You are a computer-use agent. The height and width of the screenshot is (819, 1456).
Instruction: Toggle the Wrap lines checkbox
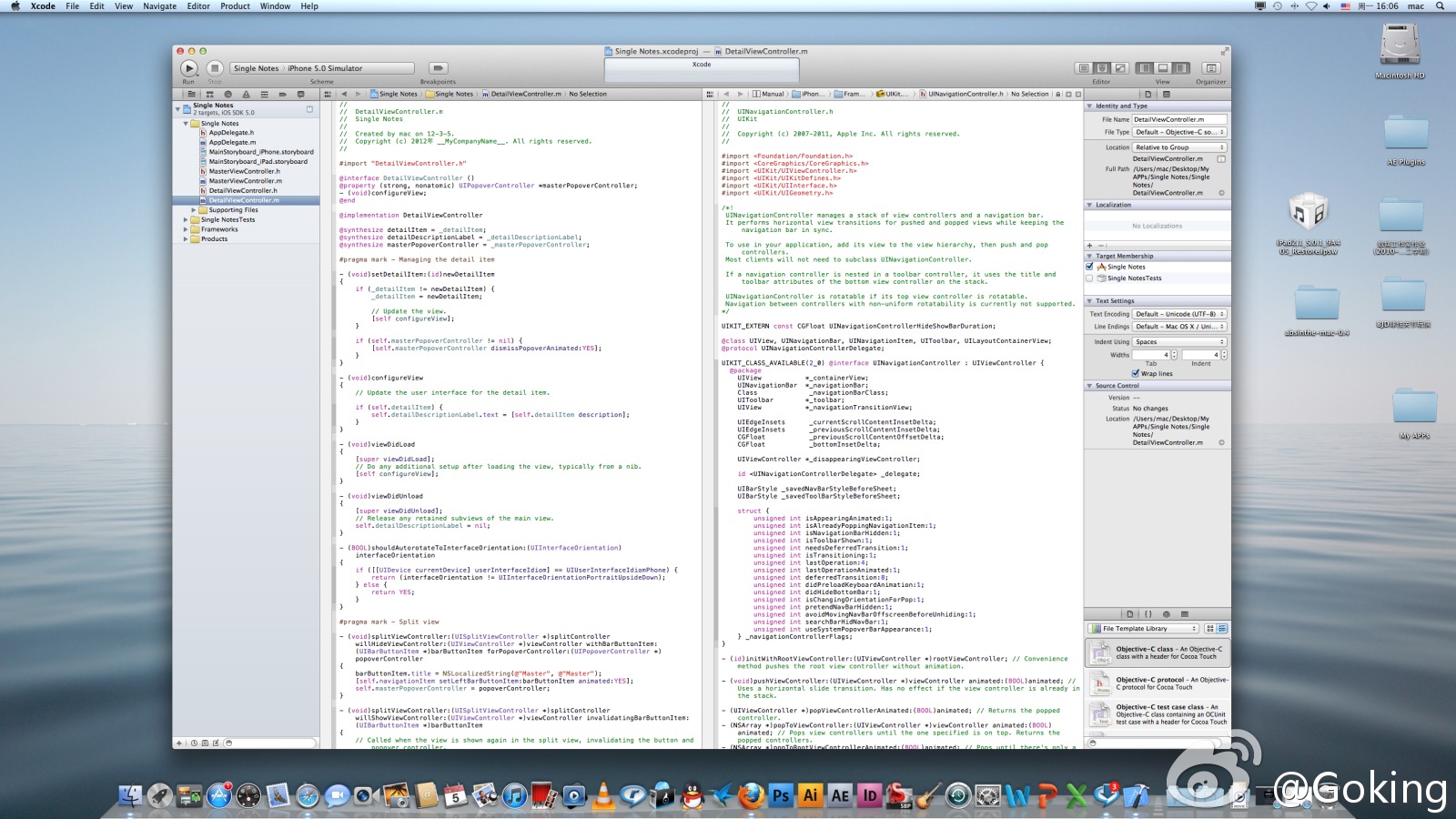point(1136,373)
